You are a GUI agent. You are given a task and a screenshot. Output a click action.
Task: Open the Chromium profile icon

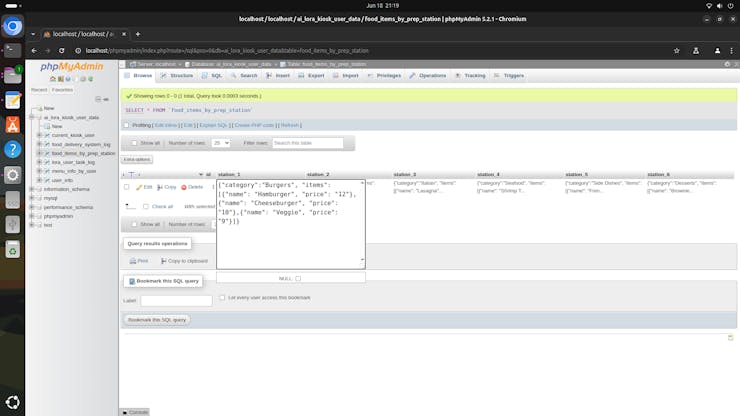tap(717, 51)
